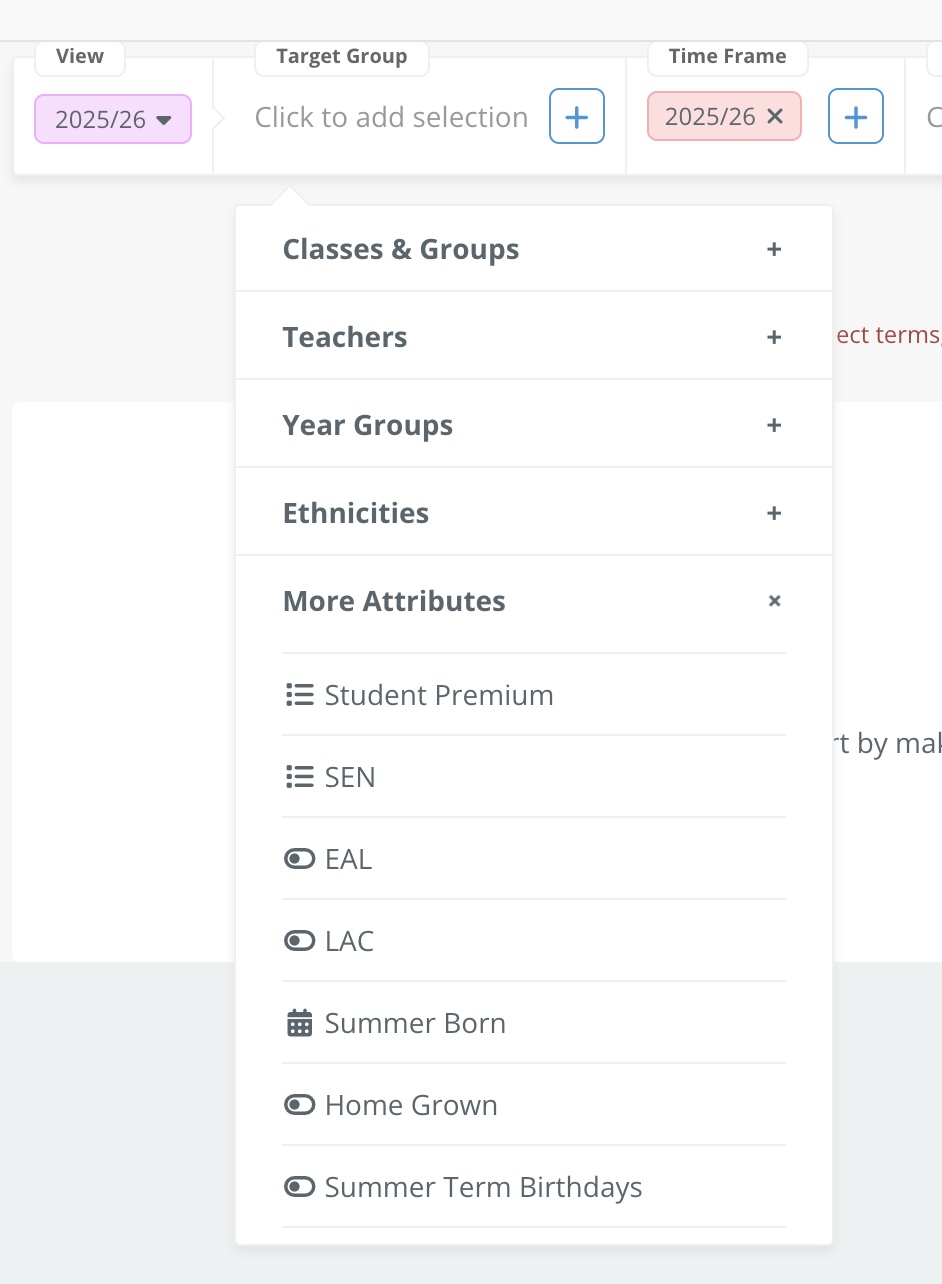Expand the Teachers section
The width and height of the screenshot is (942, 1284).
[773, 337]
